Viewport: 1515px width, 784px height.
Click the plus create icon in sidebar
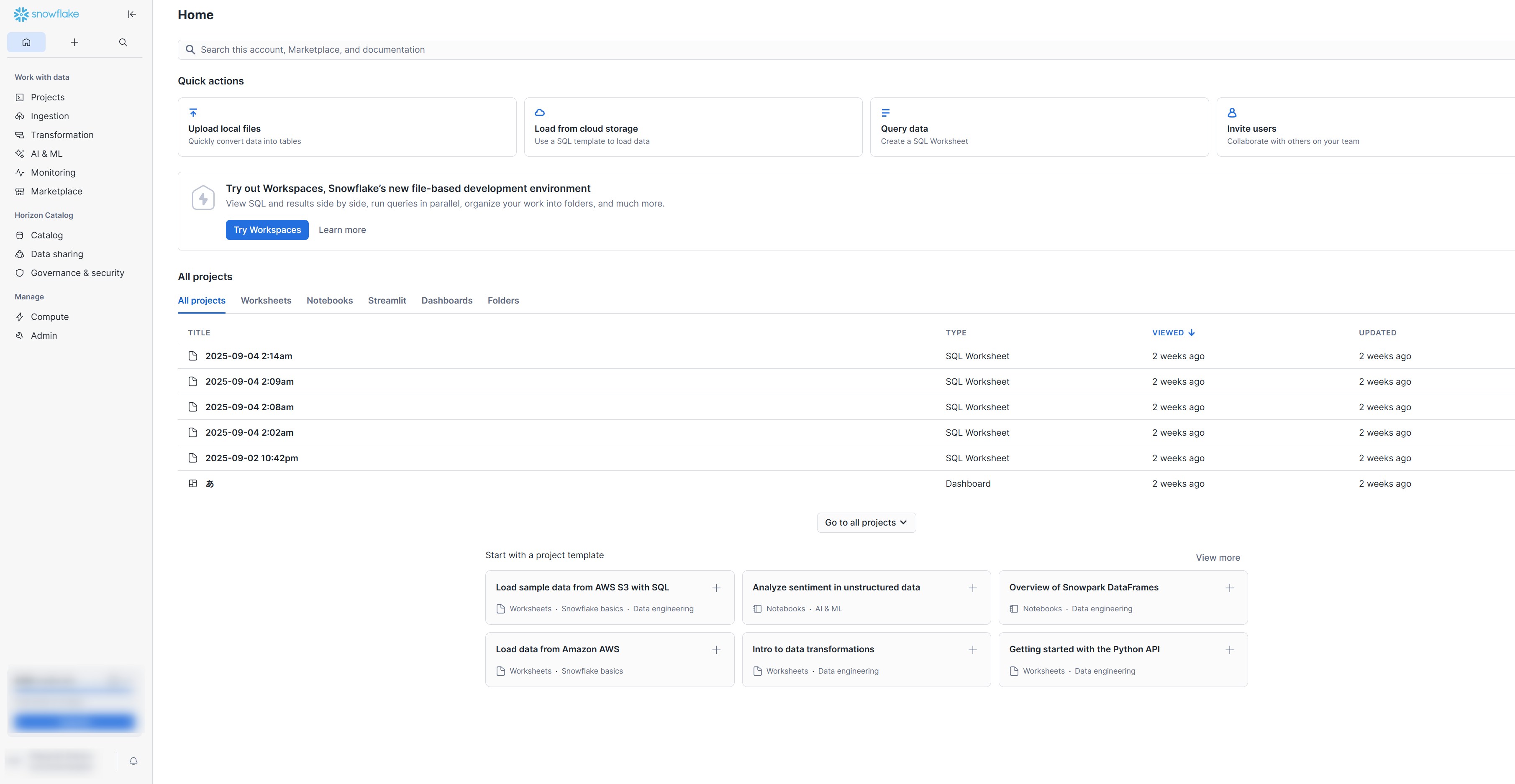tap(75, 42)
